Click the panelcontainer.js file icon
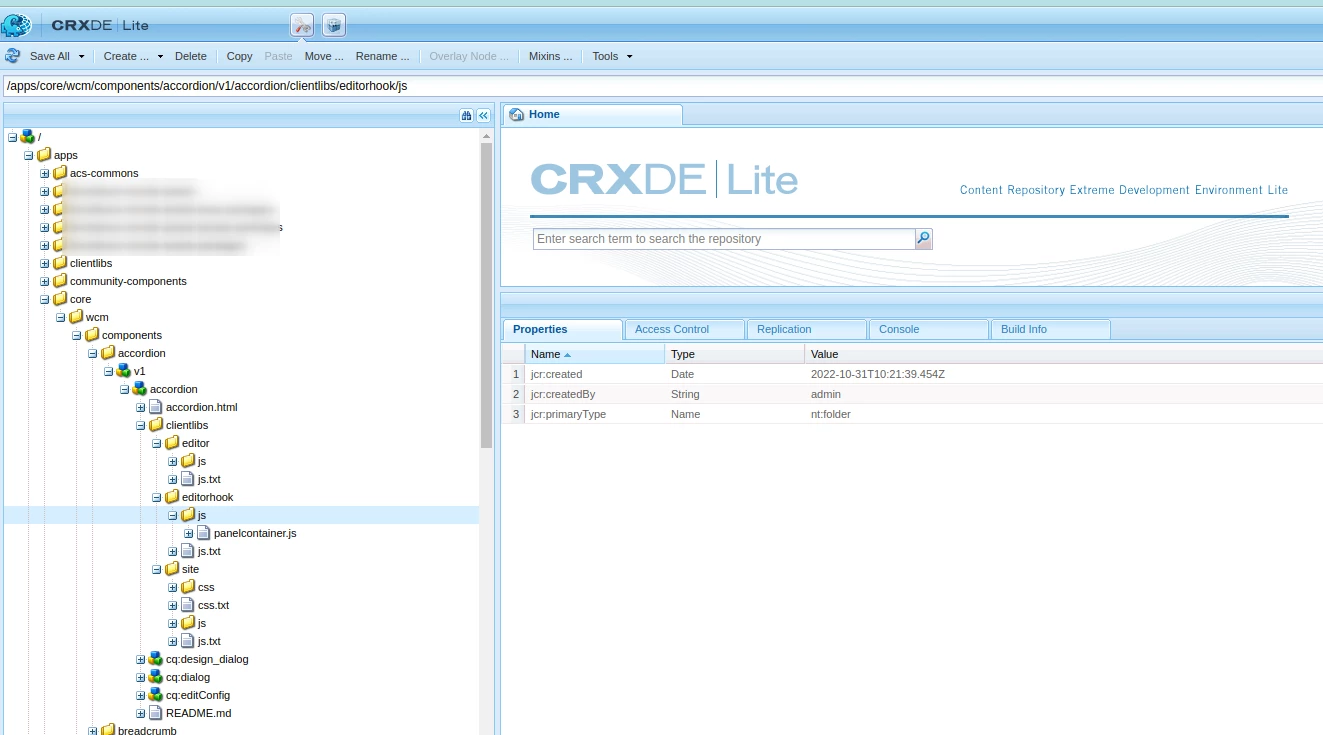Screen dimensions: 1323x735 203,533
